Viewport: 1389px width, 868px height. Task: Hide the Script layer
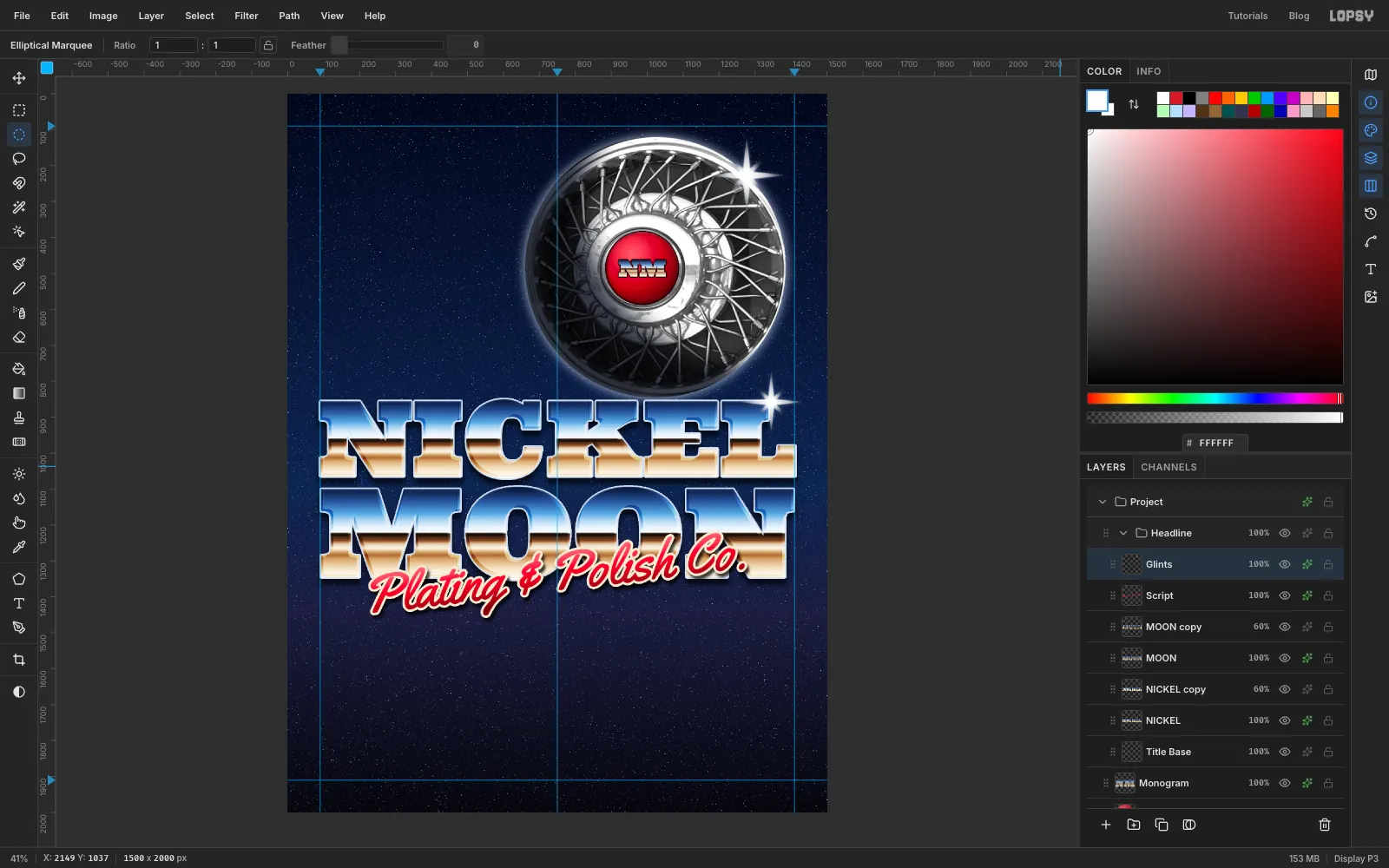[1285, 595]
